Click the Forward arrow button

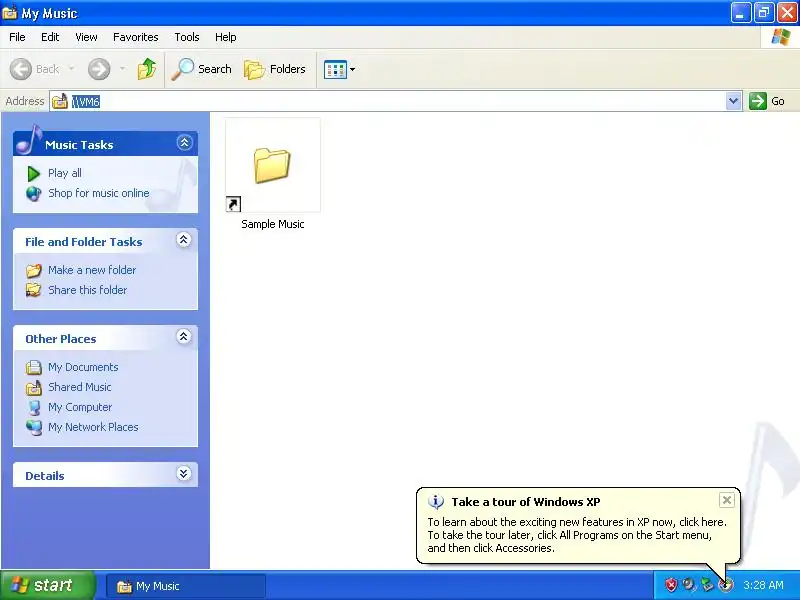[99, 69]
